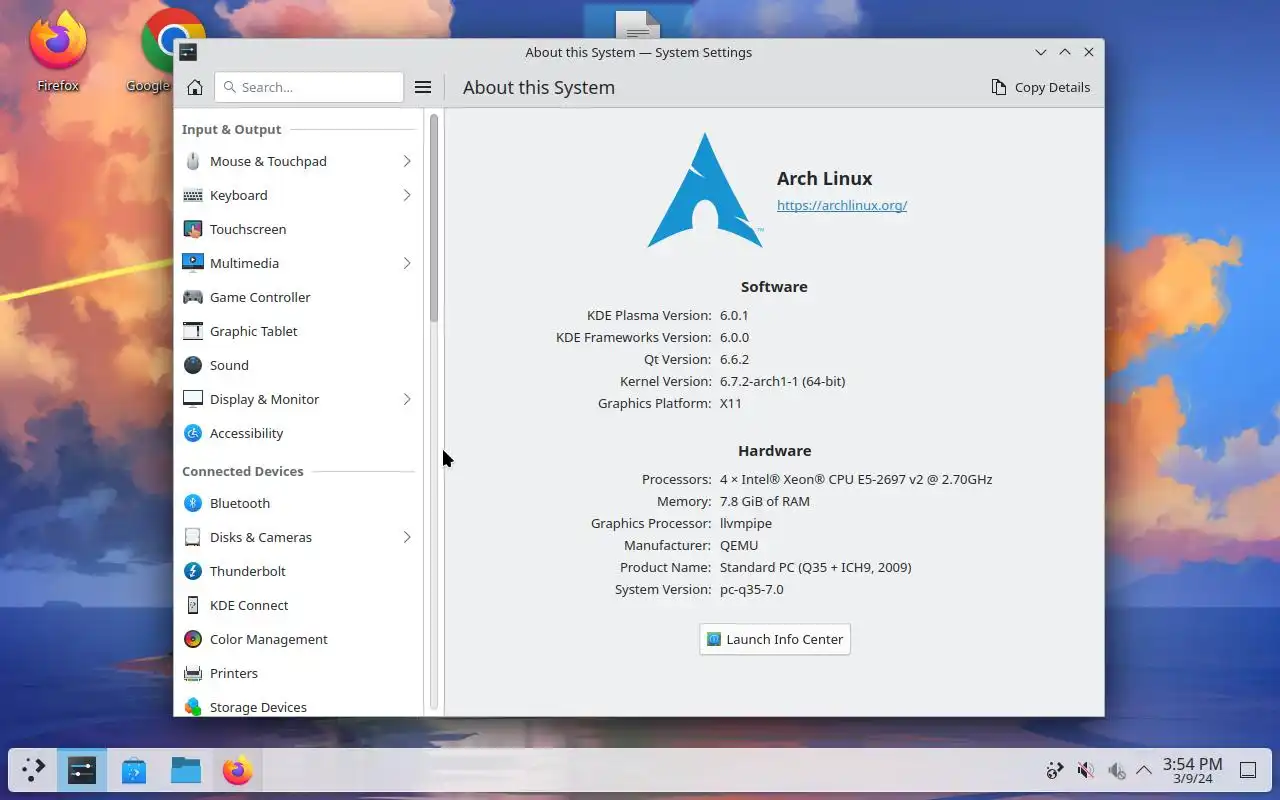This screenshot has height=800, width=1280.
Task: Open Accessibility icon
Action: coord(193,433)
